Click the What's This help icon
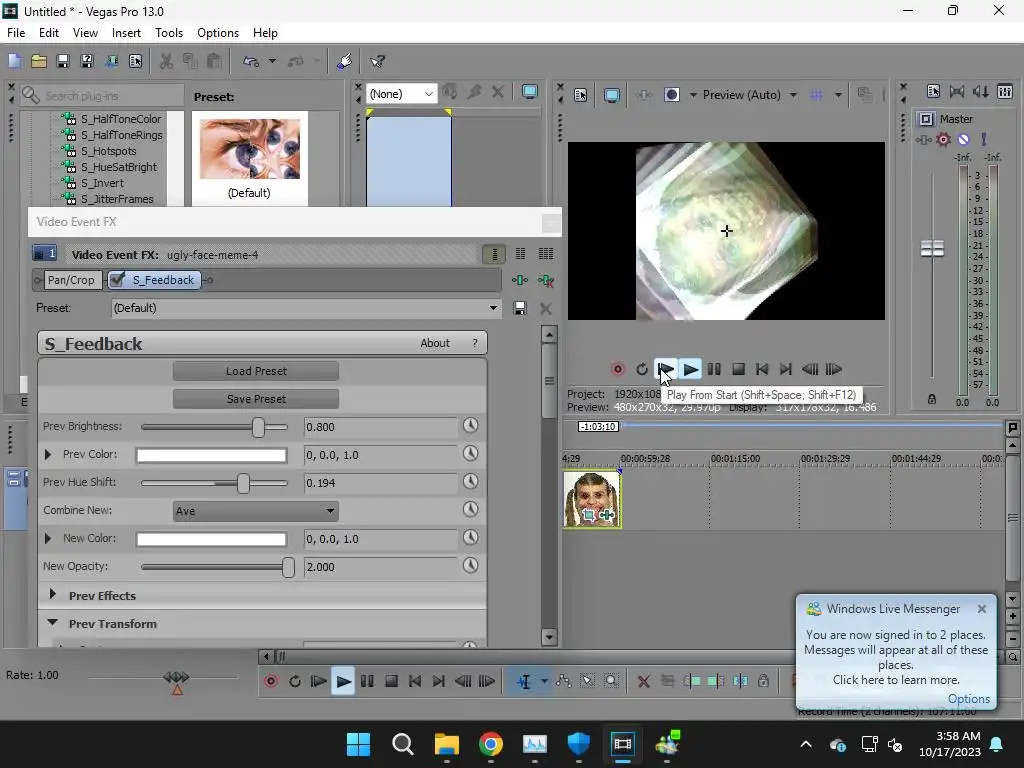Screen dimensions: 1024x768 pyautogui.click(x=377, y=61)
